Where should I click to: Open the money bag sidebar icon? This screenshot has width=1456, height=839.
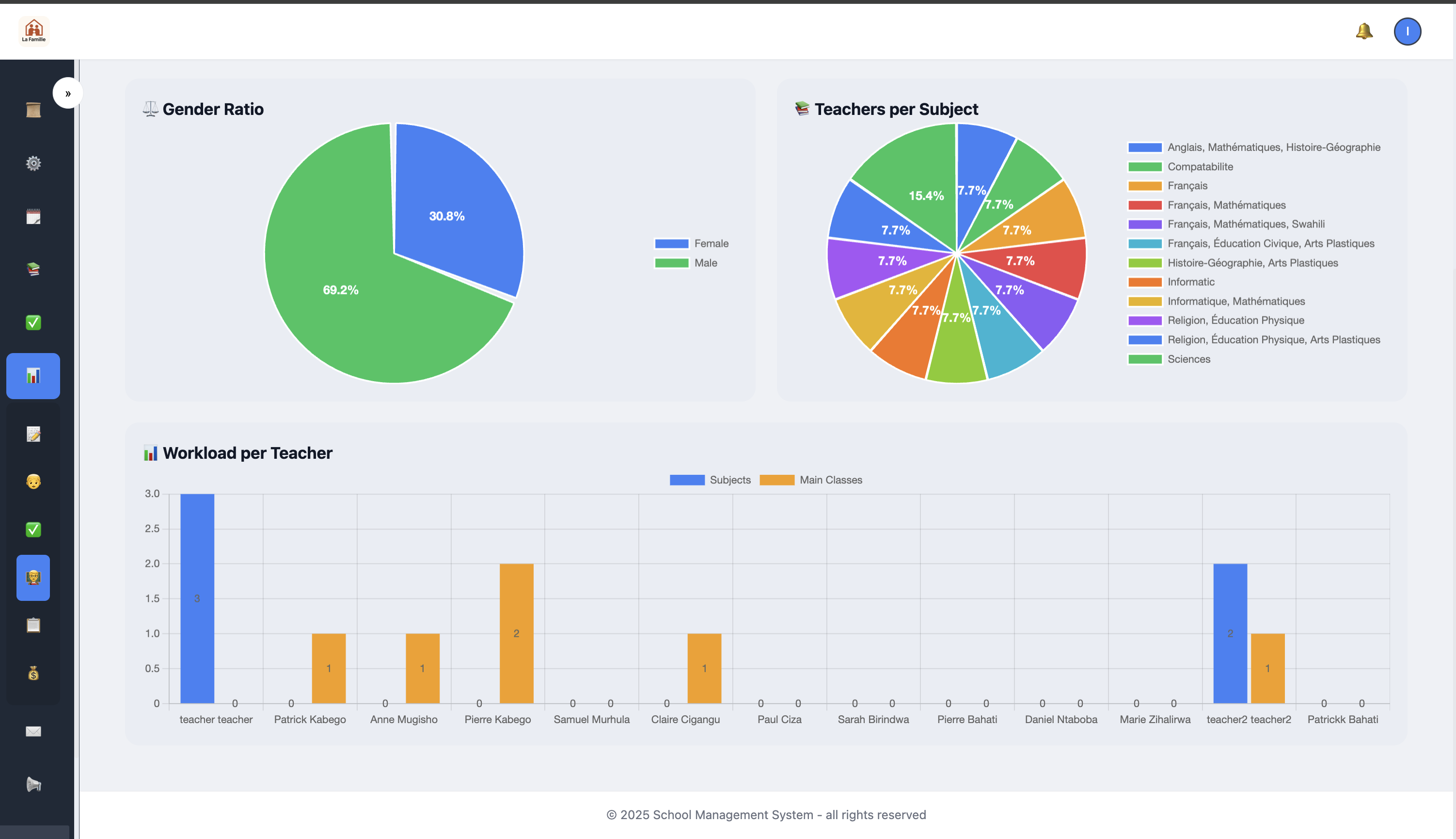33,673
